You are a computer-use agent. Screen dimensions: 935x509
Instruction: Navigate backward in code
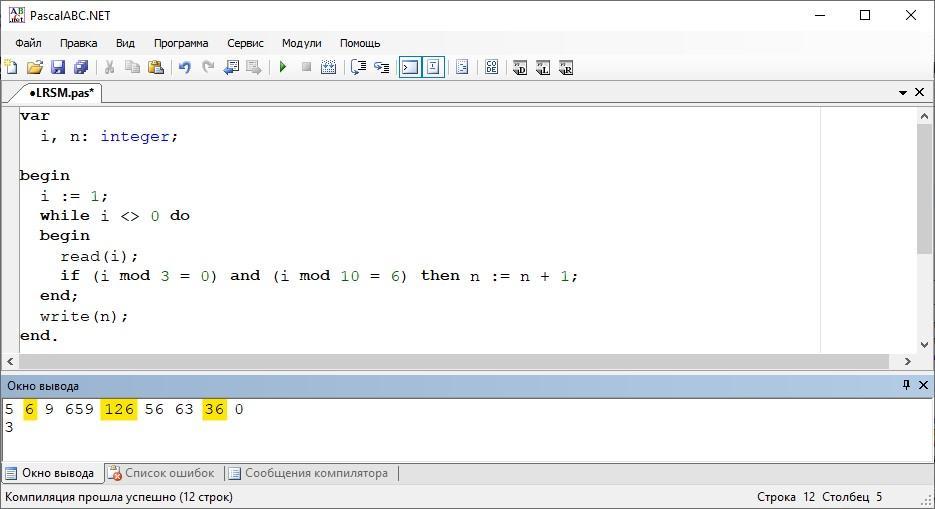[x=231, y=67]
